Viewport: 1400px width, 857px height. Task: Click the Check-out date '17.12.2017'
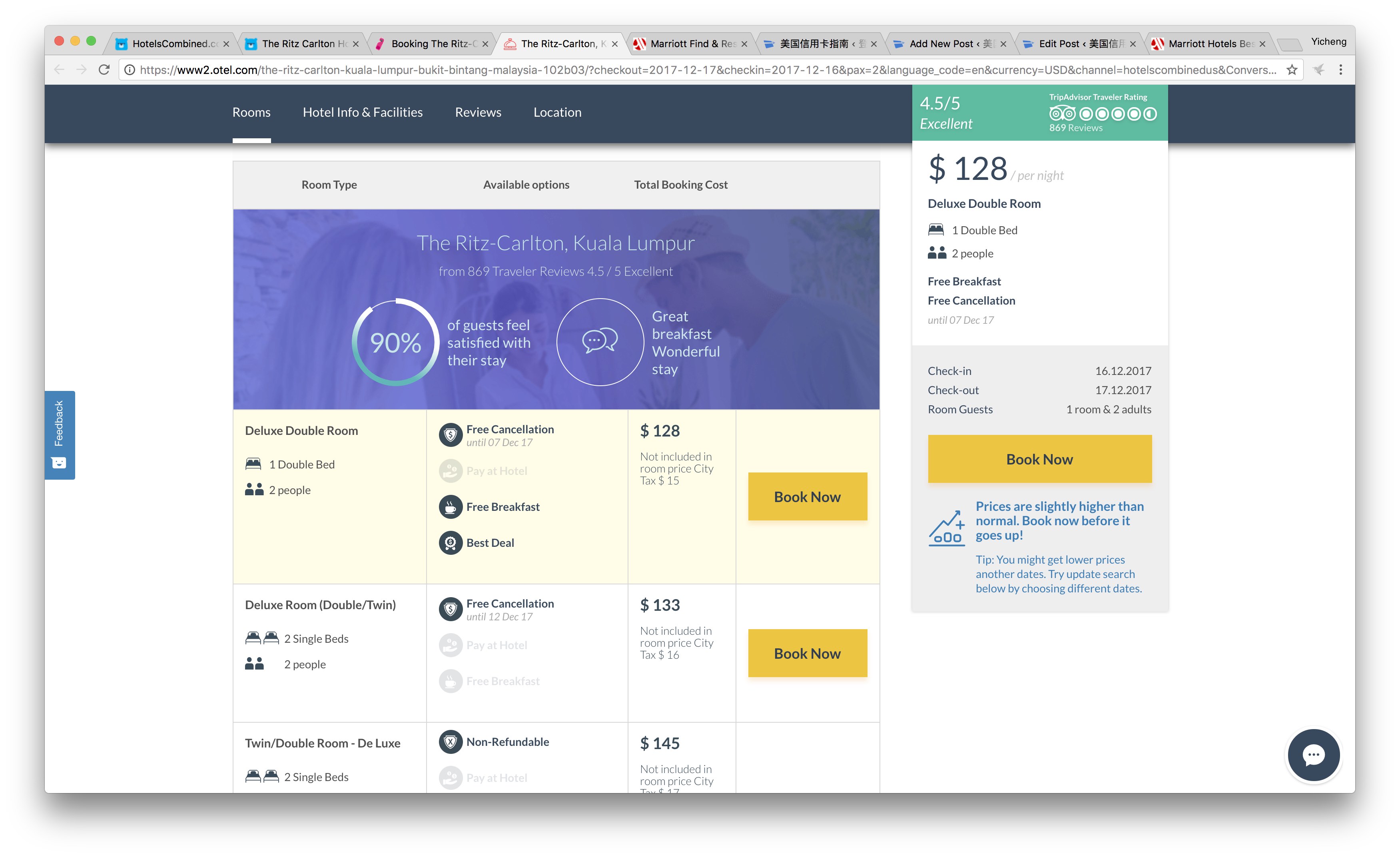pos(1123,390)
